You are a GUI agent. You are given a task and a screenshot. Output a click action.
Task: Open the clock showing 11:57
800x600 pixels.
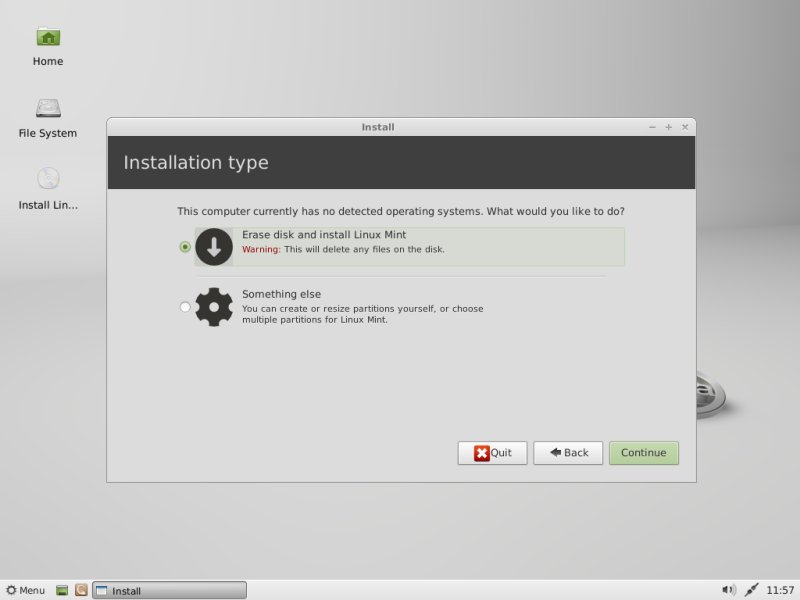[x=780, y=590]
